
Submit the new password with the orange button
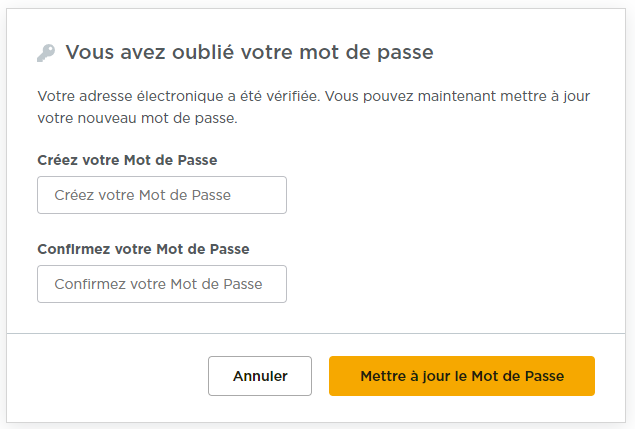point(462,376)
